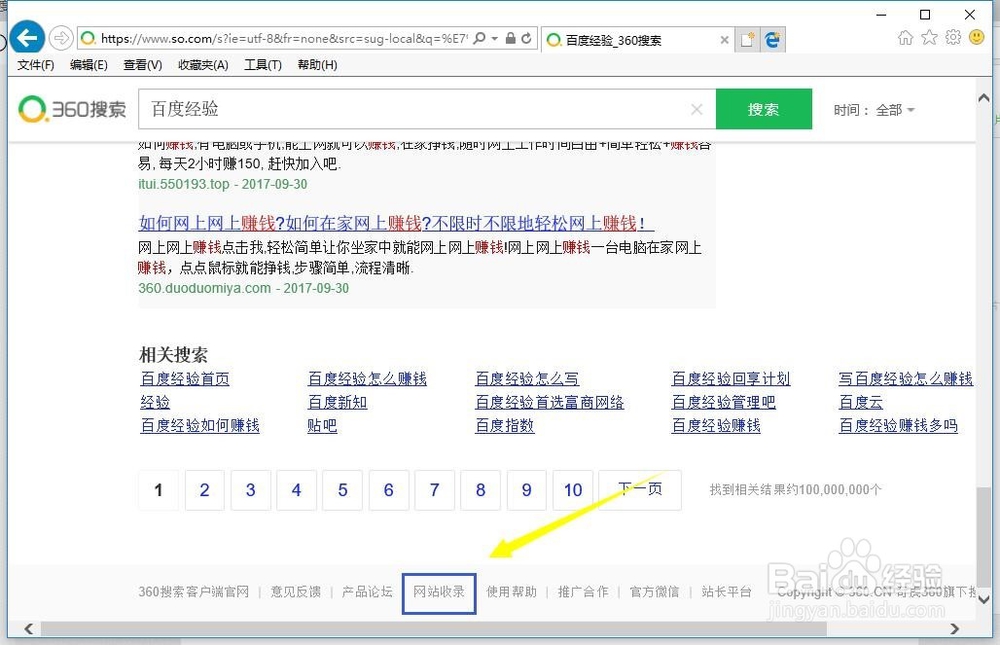The width and height of the screenshot is (1000, 645).
Task: Expand the 时间: 全部 dropdown
Action: (874, 110)
